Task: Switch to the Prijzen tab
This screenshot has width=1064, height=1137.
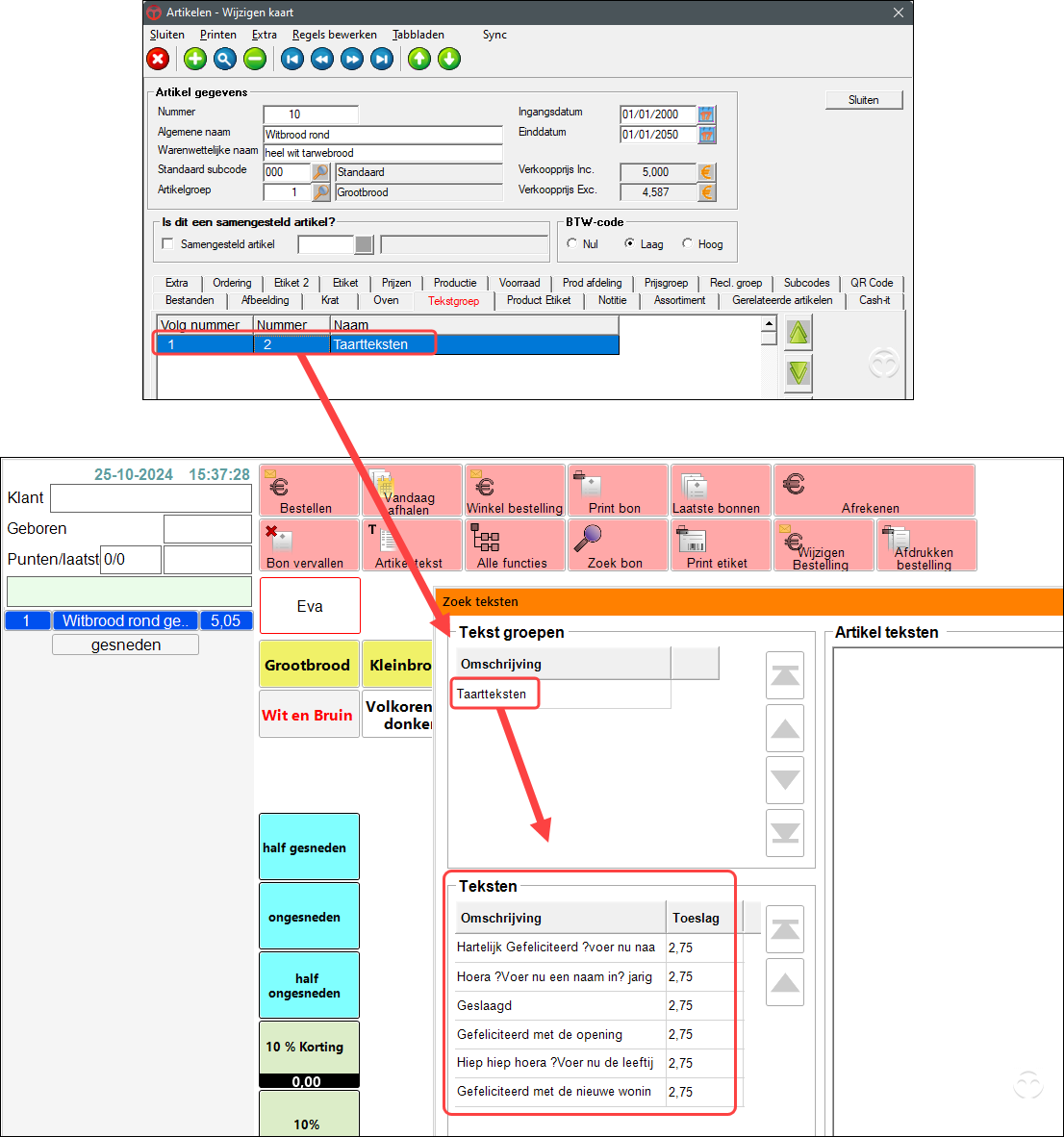Action: point(396,283)
